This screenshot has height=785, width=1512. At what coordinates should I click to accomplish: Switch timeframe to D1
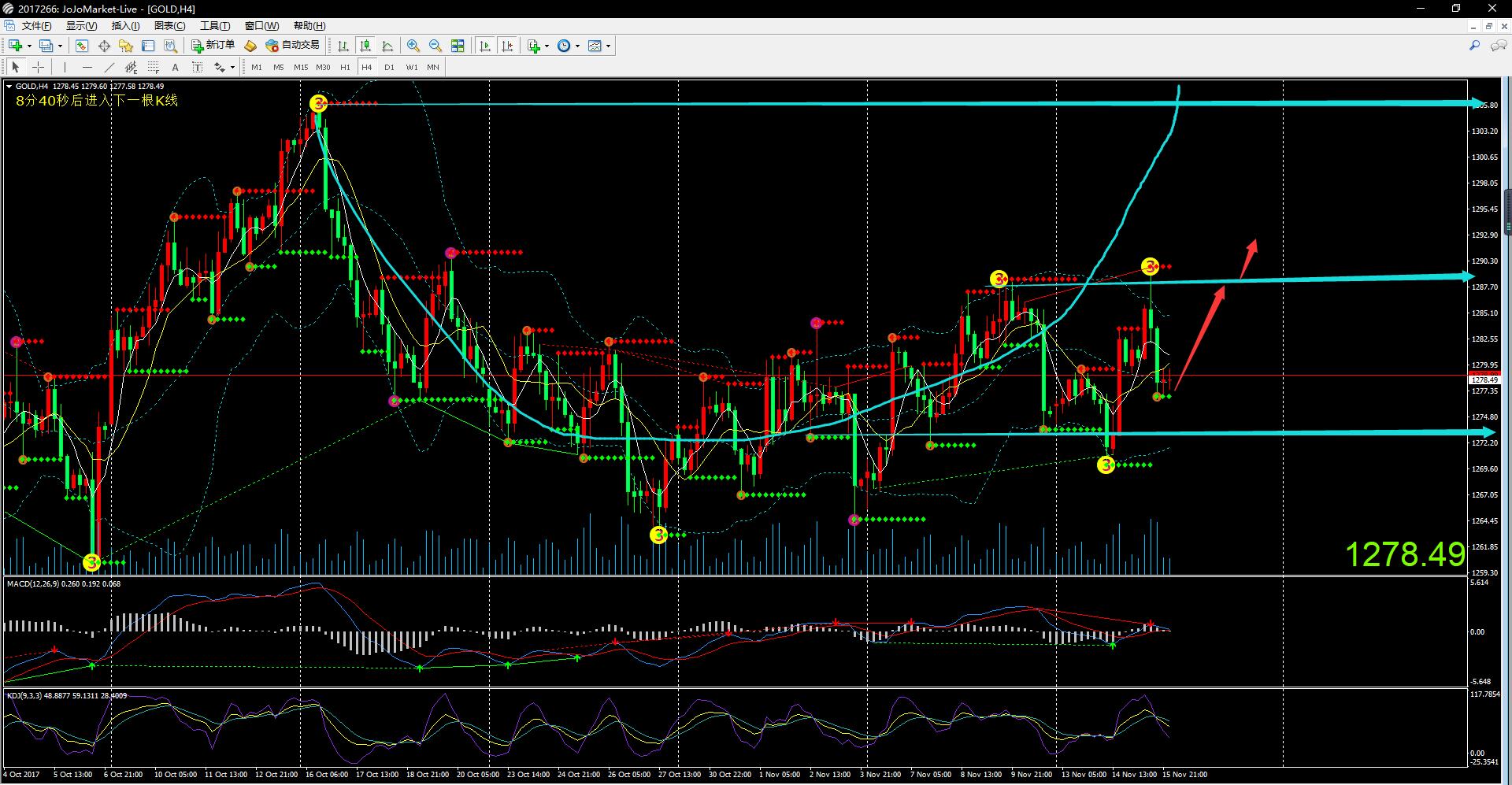pyautogui.click(x=389, y=68)
